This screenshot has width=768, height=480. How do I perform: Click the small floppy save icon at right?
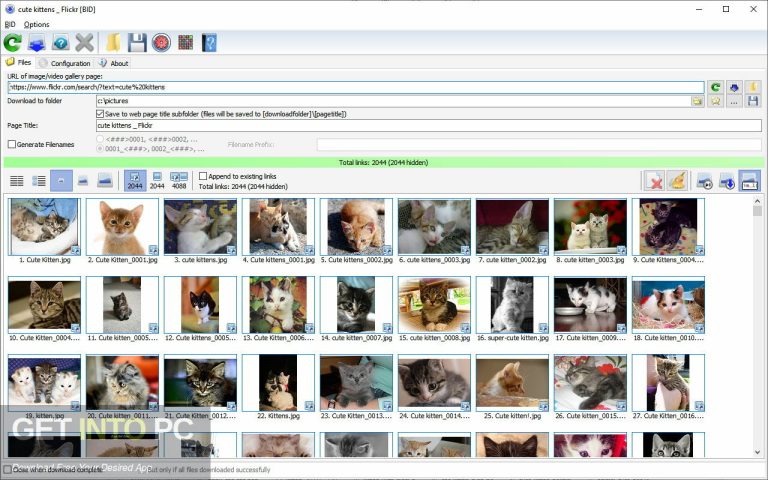753,101
